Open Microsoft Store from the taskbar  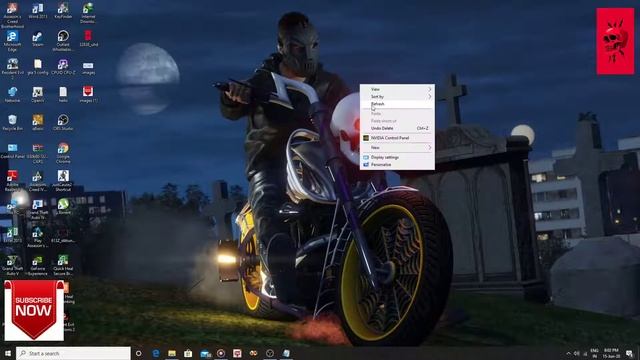[188, 353]
